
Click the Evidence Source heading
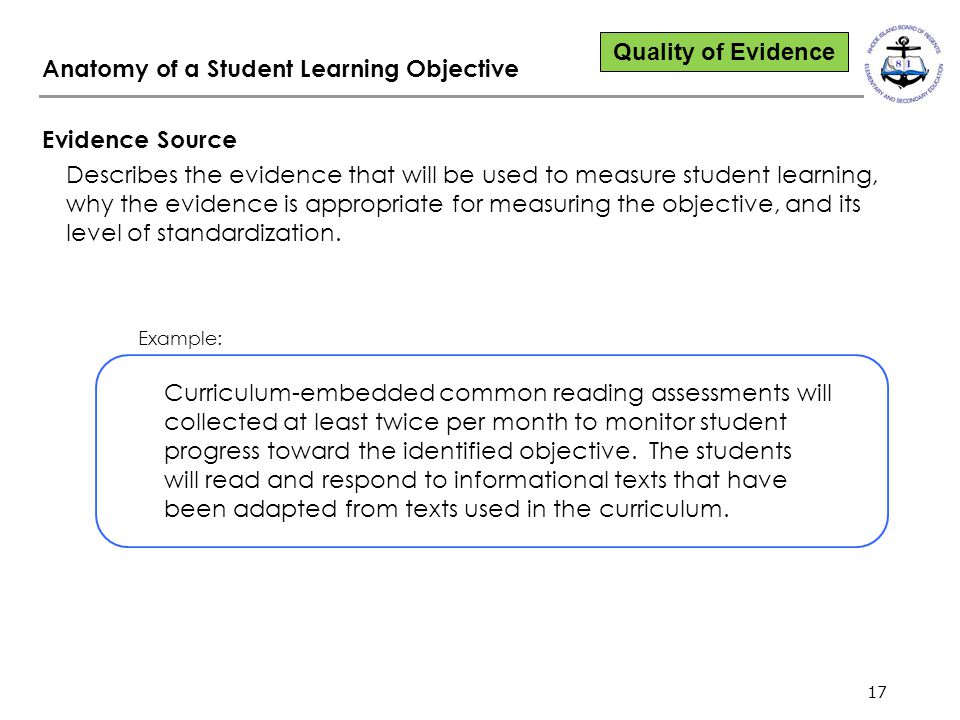pyautogui.click(x=140, y=140)
